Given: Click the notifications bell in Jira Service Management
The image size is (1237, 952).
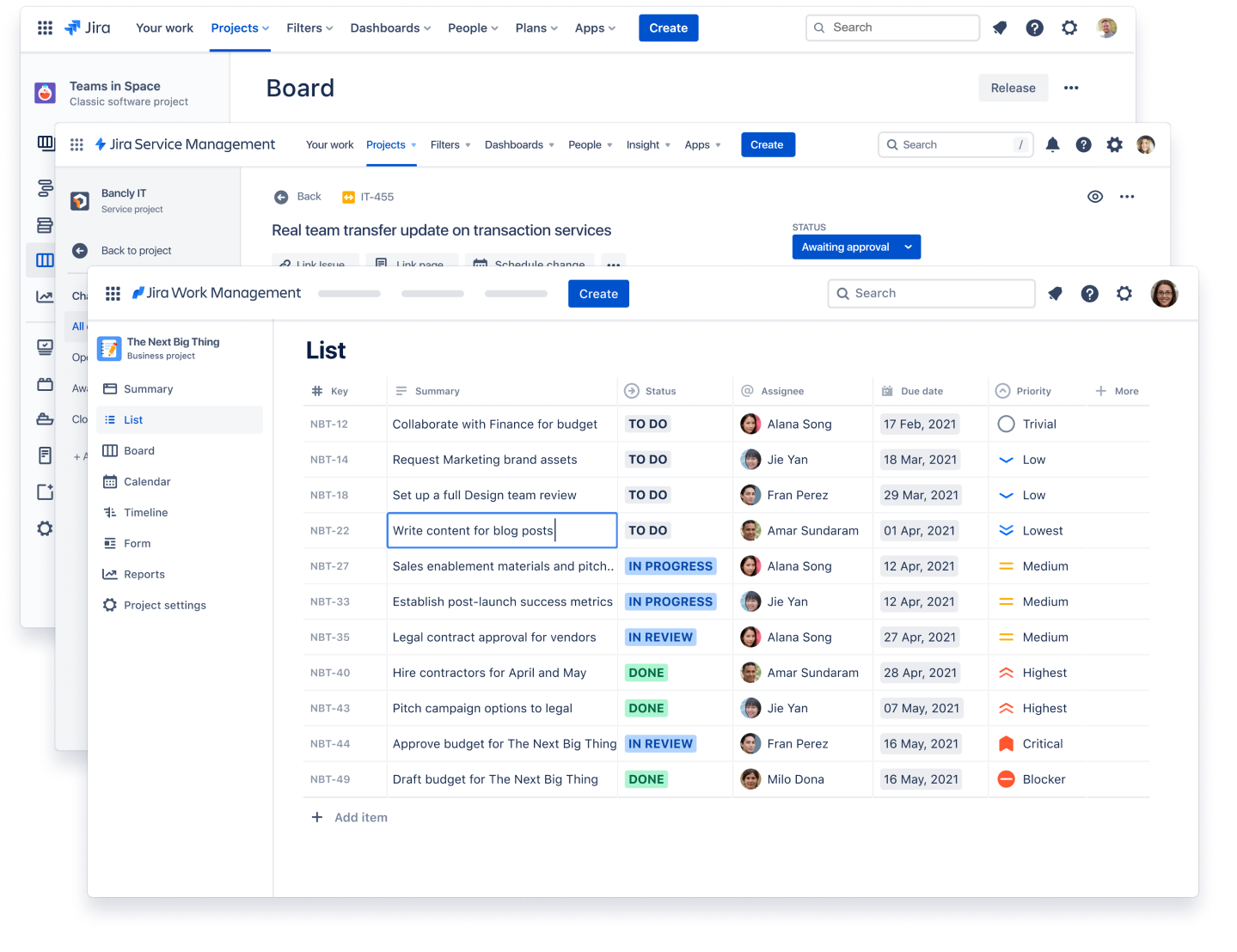Looking at the screenshot, I should point(1052,144).
